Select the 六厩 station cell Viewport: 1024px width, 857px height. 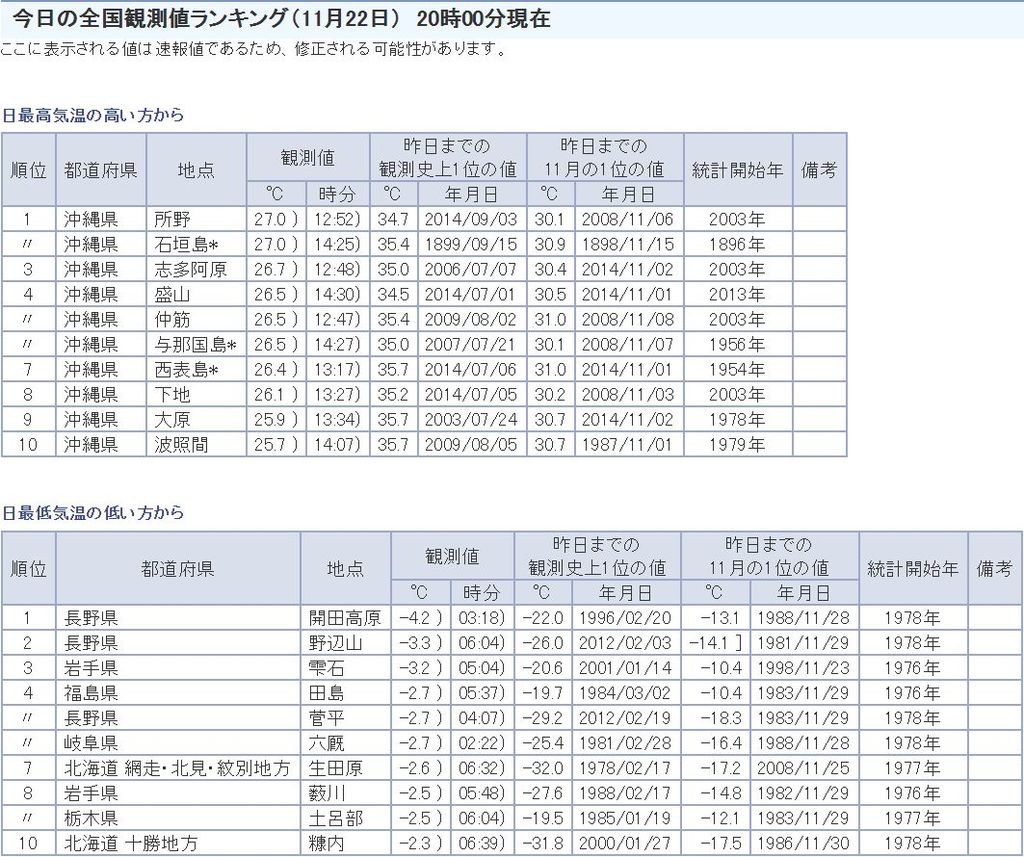point(346,743)
